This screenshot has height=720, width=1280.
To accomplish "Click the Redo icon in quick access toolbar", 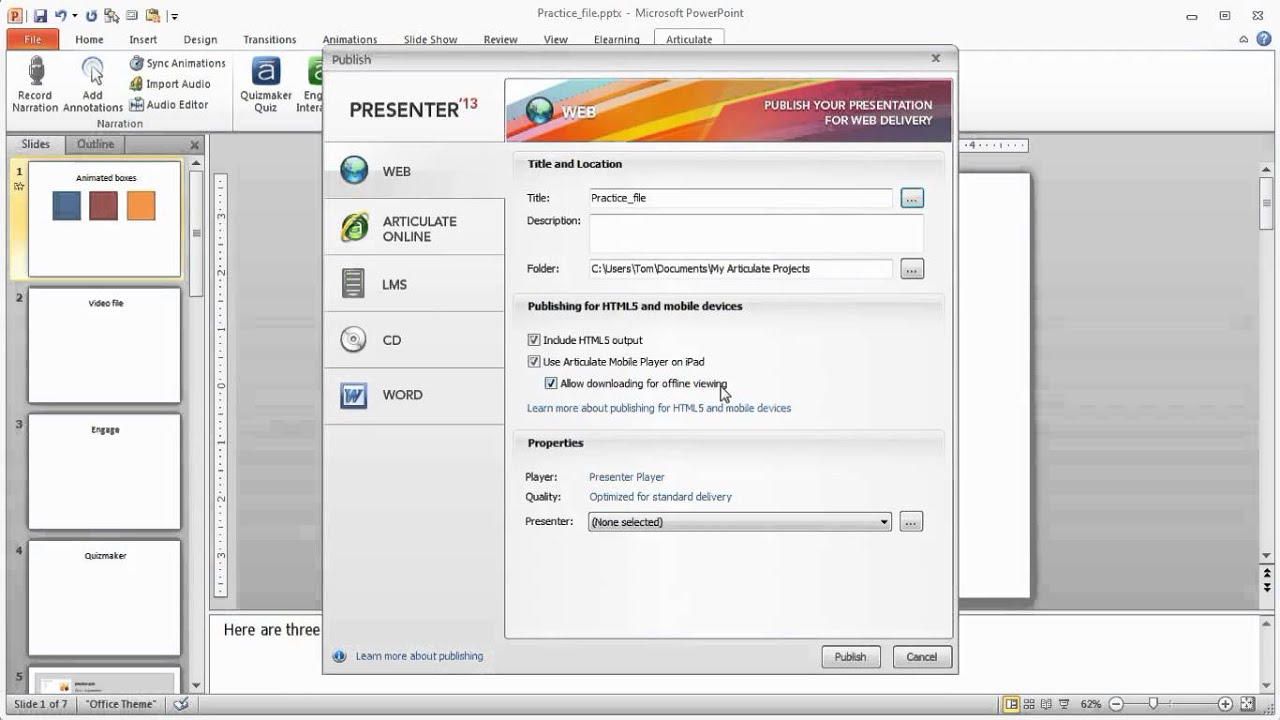I will pyautogui.click(x=92, y=16).
